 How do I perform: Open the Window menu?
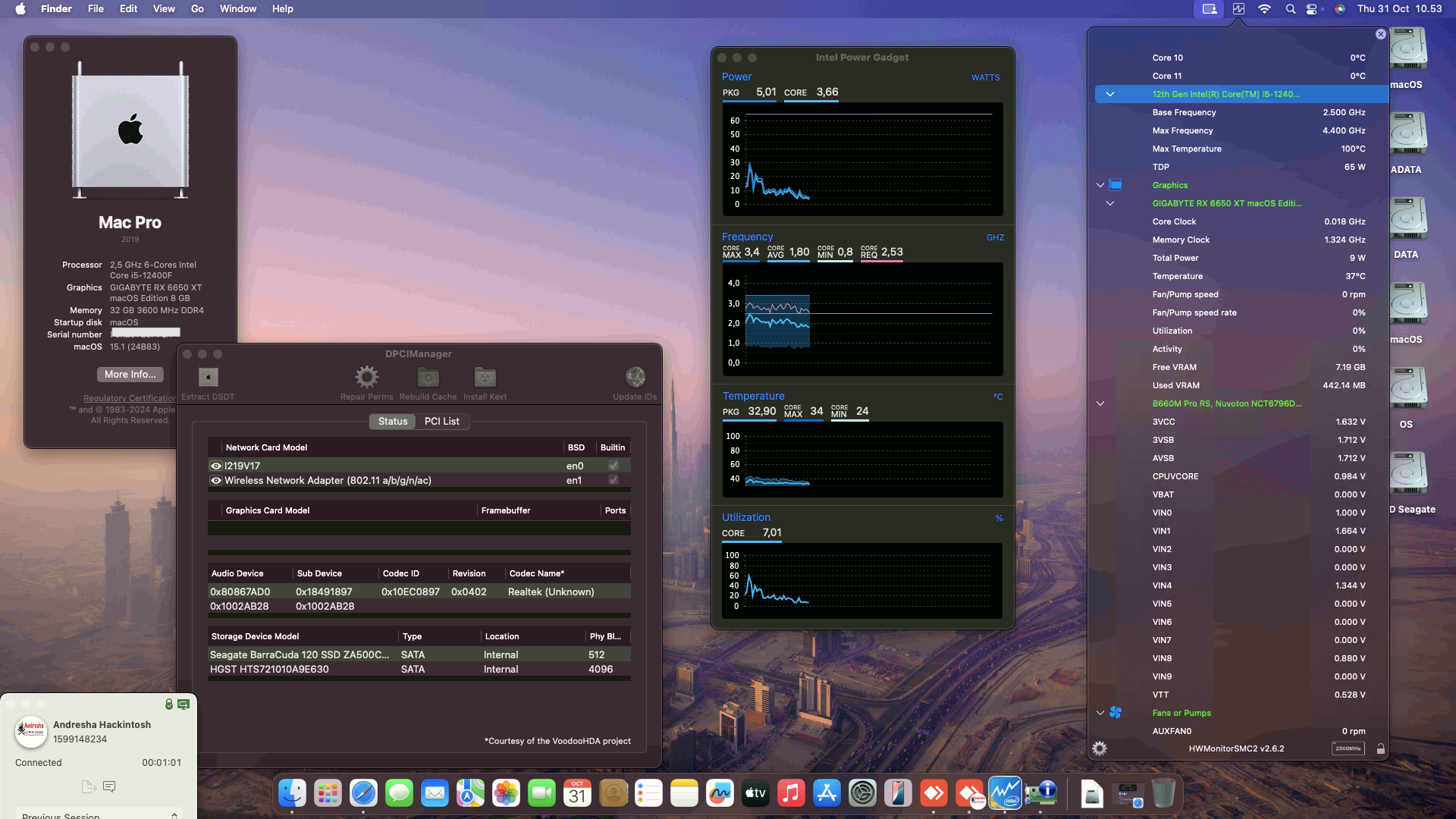coord(237,8)
